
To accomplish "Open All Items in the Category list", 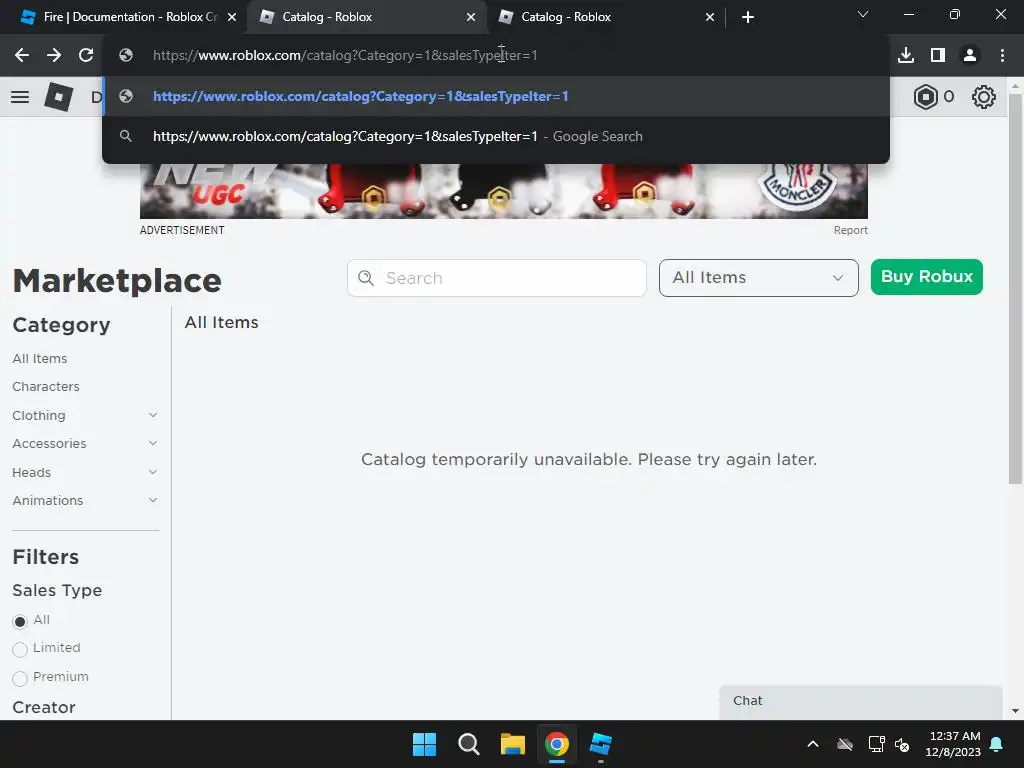I will 40,359.
